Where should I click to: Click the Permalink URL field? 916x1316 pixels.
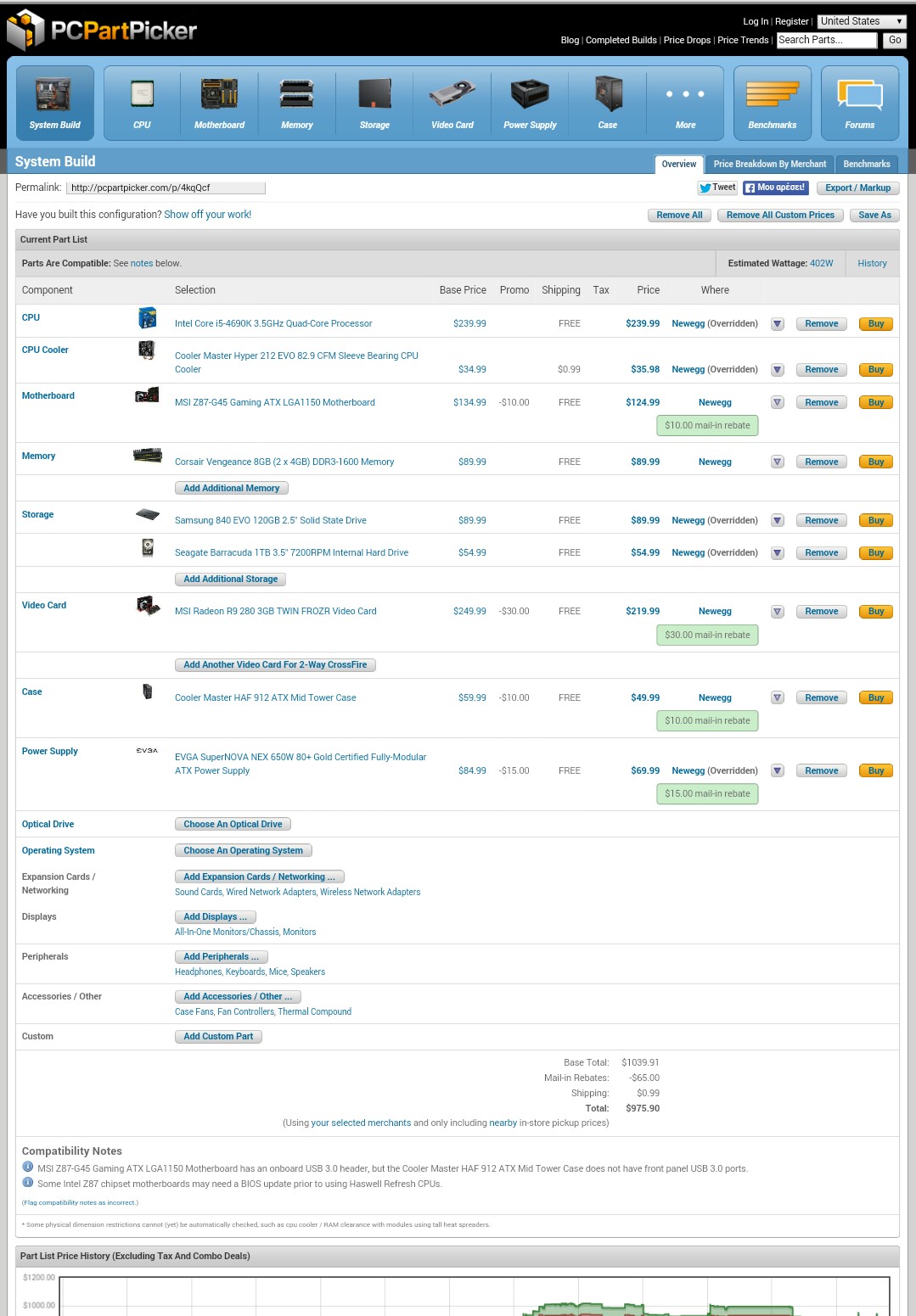(x=166, y=188)
